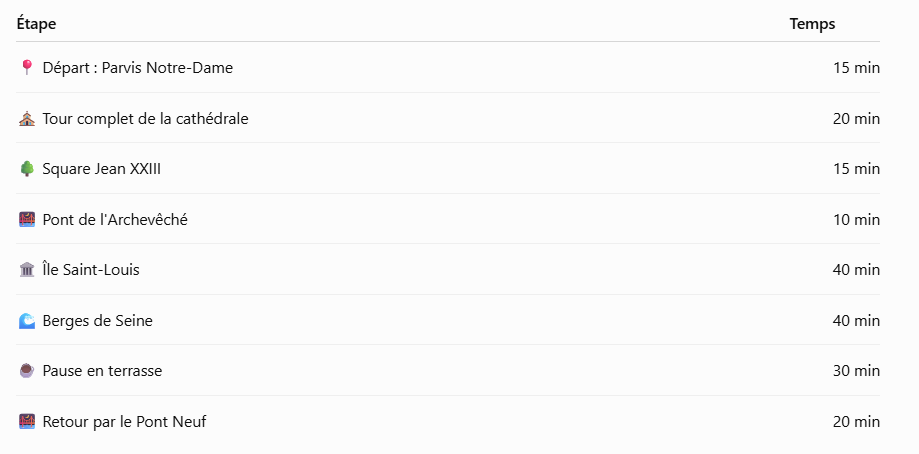Screen dimensions: 919x454
Task: Click the bridge icon beside Retour par le Pont Neuf
Action: (26, 422)
